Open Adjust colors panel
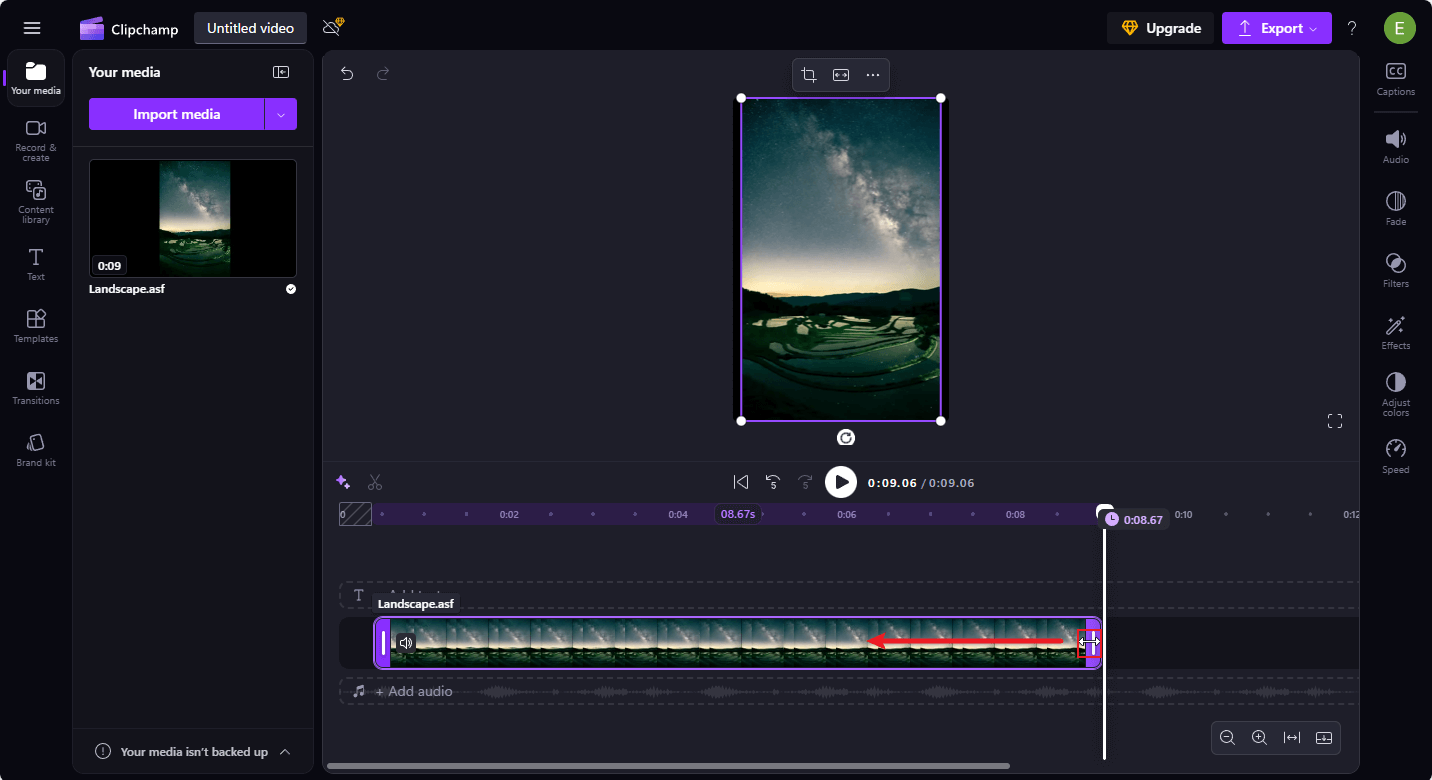 [x=1396, y=394]
